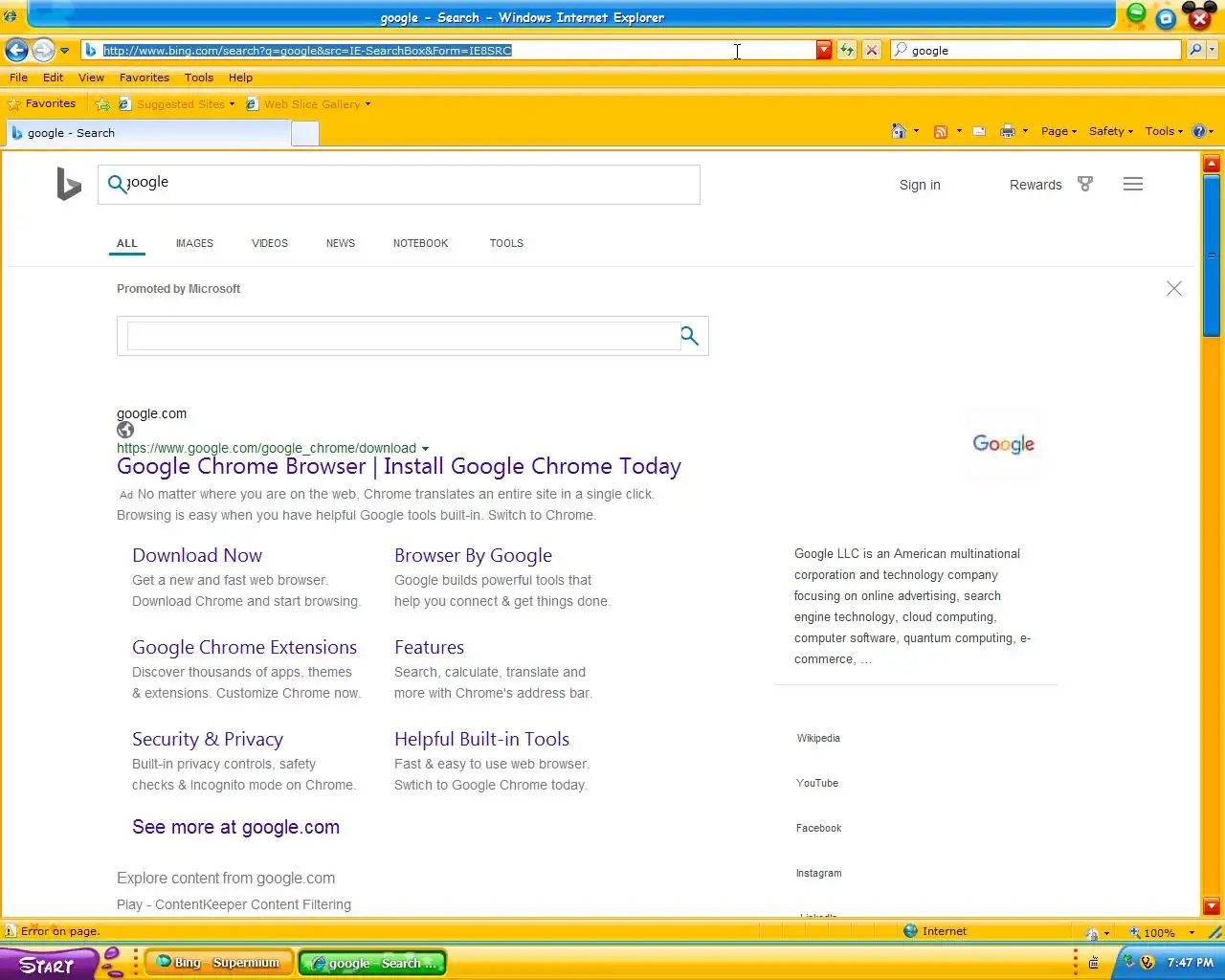Viewport: 1225px width, 980px height.
Task: Open the Safety dropdown menu
Action: pos(1110,131)
